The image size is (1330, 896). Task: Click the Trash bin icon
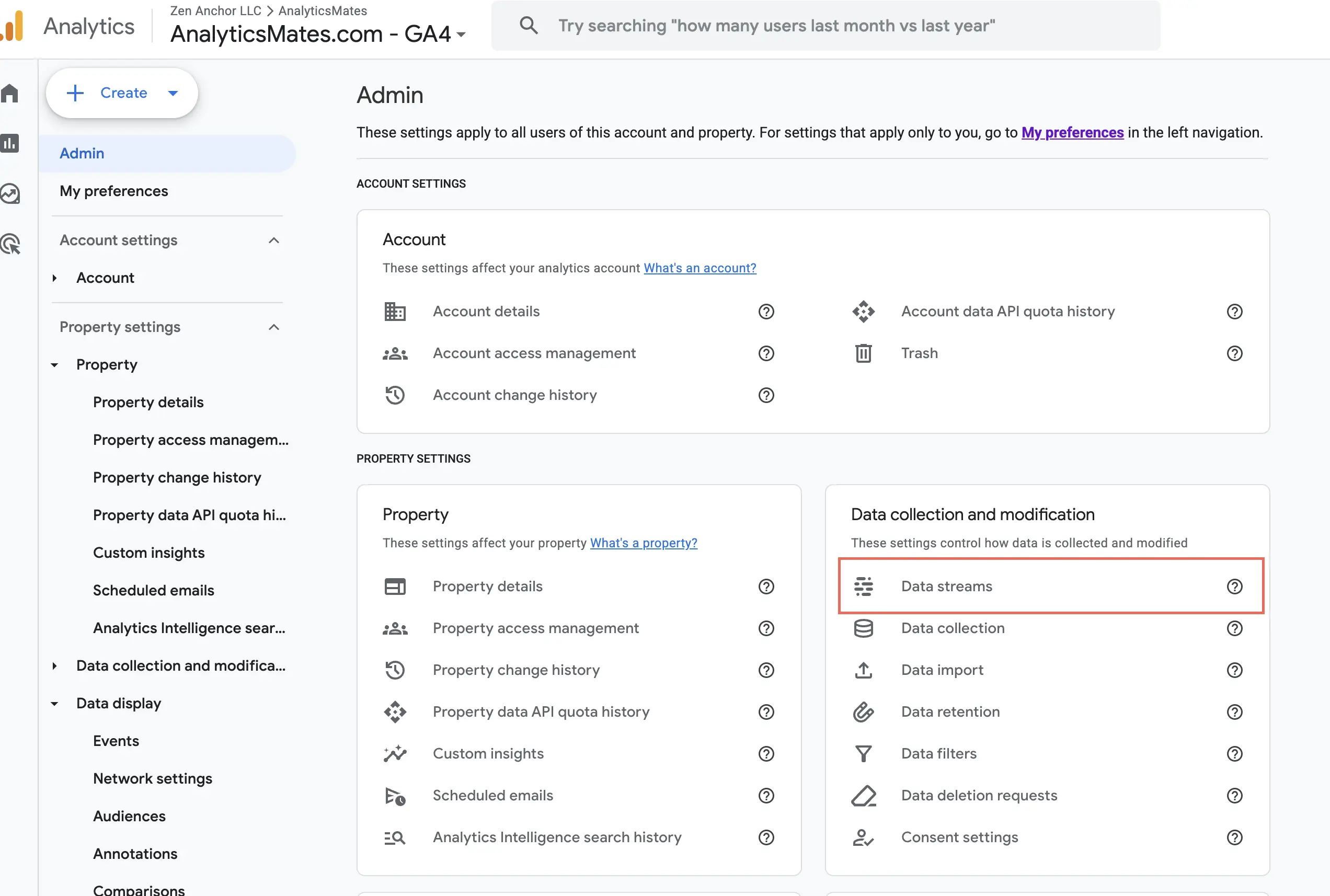[x=863, y=354]
